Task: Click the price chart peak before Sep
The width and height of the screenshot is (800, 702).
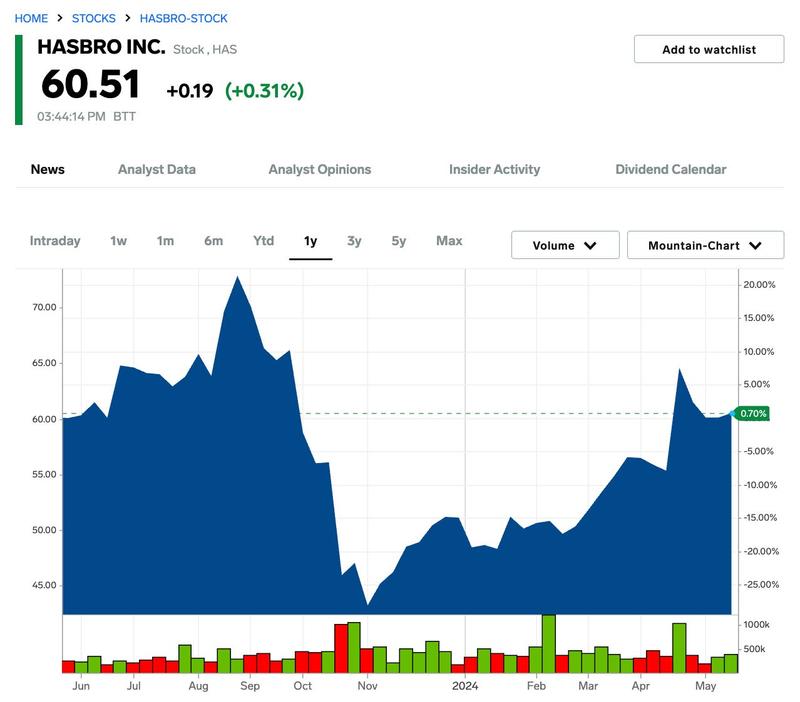Action: coord(237,277)
